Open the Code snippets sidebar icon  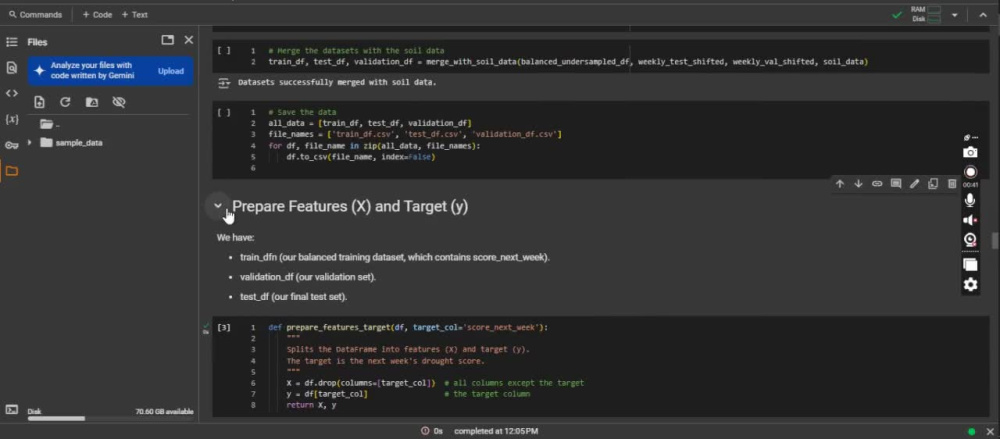(x=11, y=93)
